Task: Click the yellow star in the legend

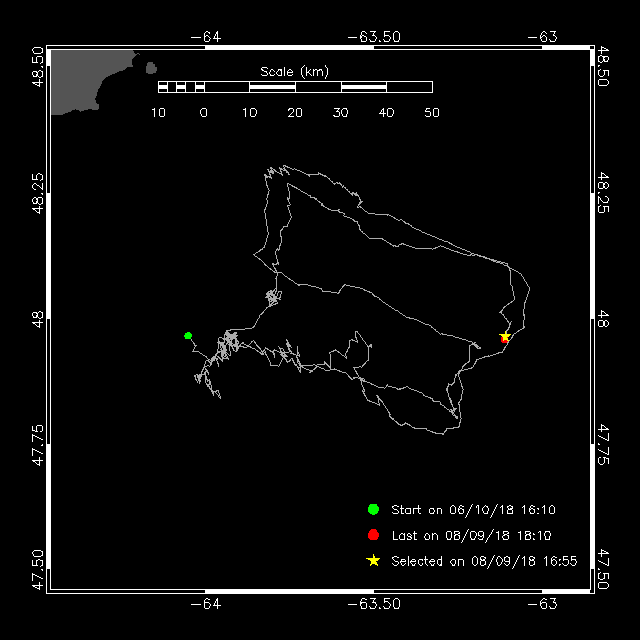Action: [x=373, y=560]
